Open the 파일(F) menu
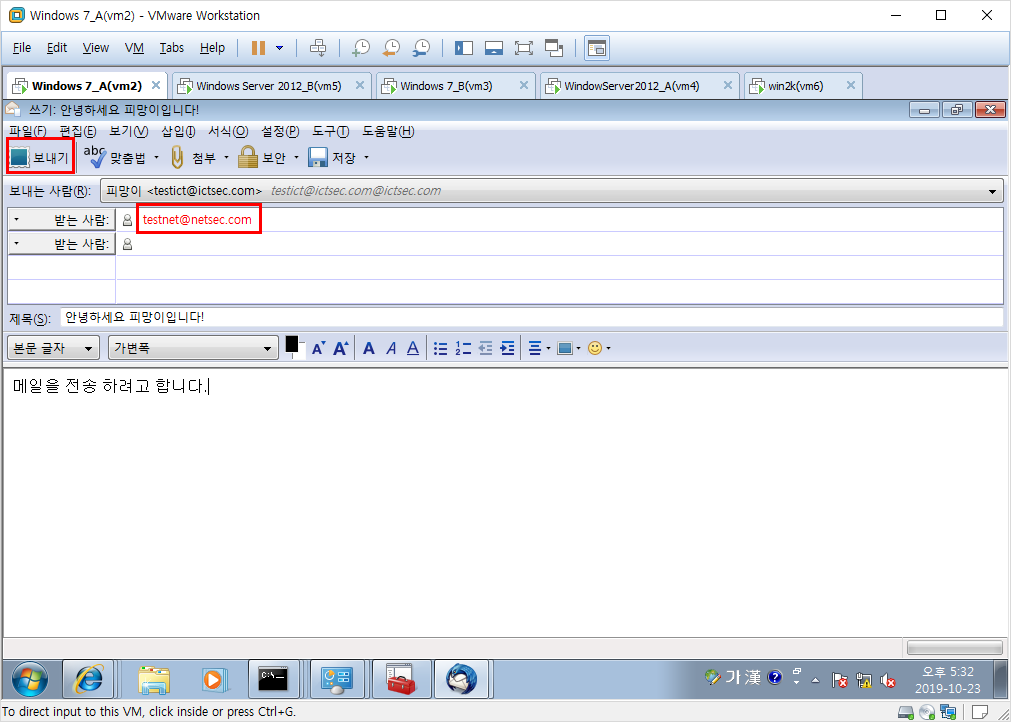This screenshot has width=1011, height=722. tap(28, 132)
